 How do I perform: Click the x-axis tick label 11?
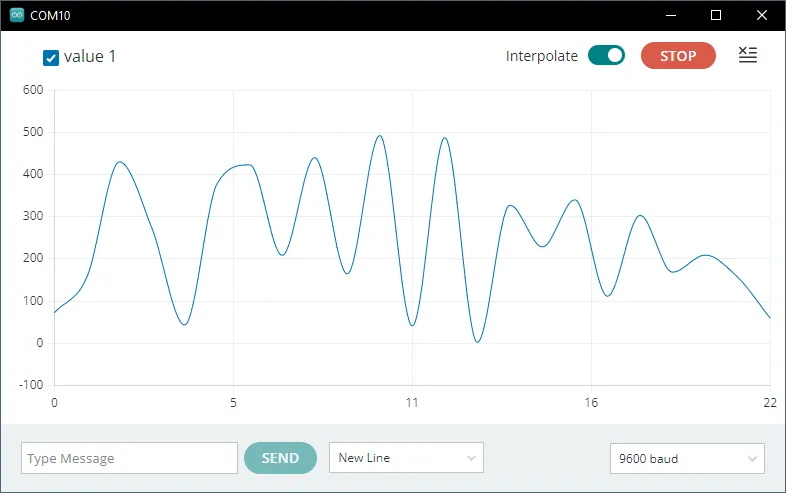pos(411,403)
